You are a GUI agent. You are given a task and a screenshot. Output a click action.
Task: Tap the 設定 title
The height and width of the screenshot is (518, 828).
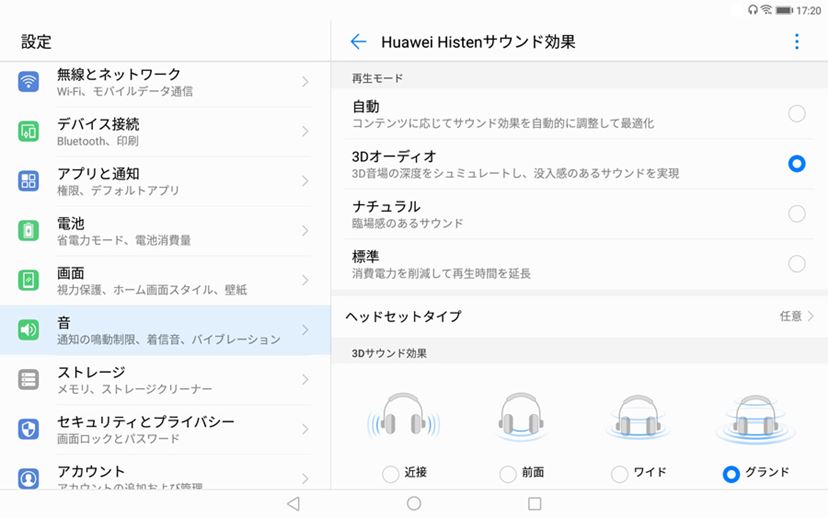(36, 42)
